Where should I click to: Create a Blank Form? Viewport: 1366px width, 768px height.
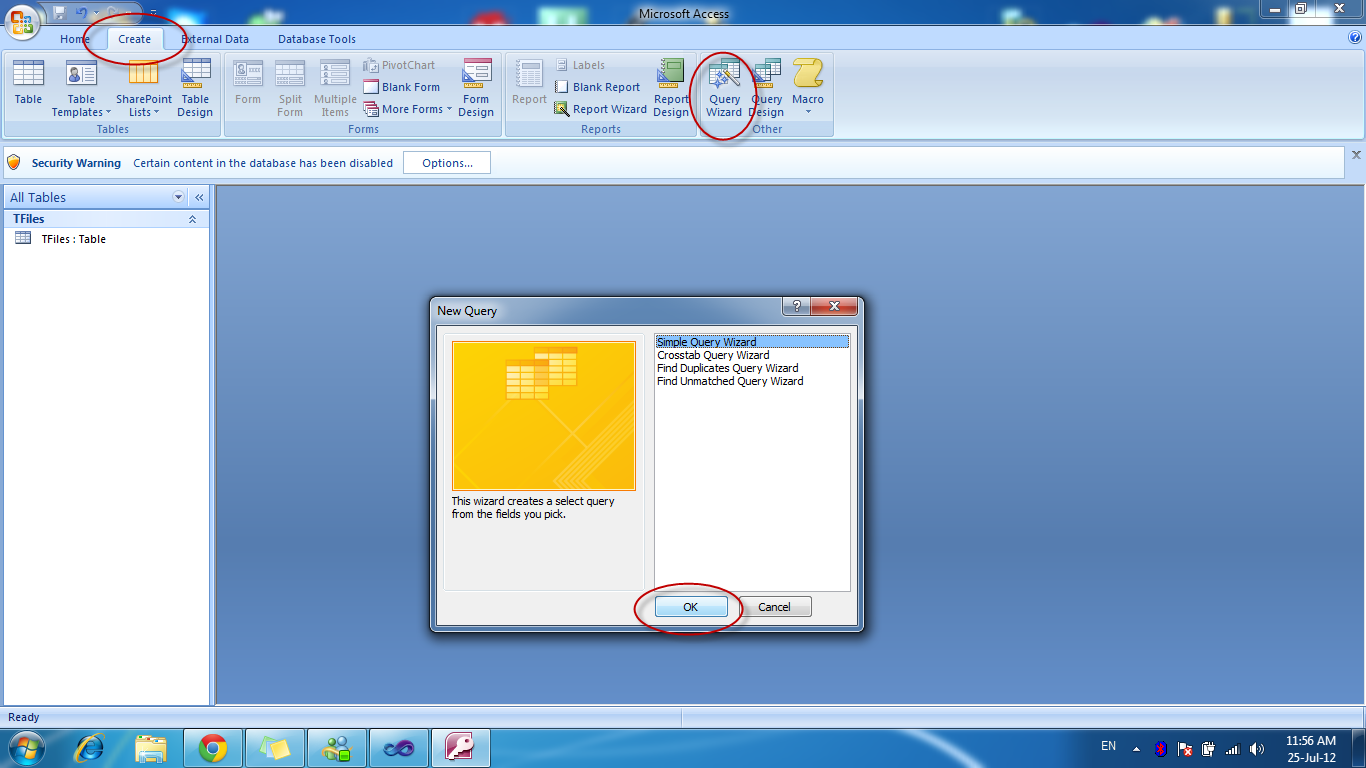click(401, 87)
